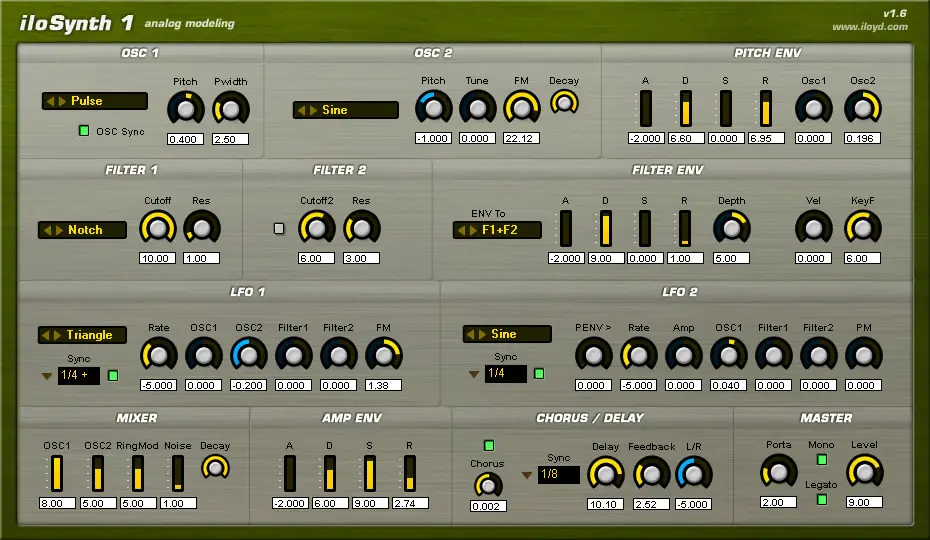Open ENV To F1+F2 selector
This screenshot has height=540, width=930.
497,230
